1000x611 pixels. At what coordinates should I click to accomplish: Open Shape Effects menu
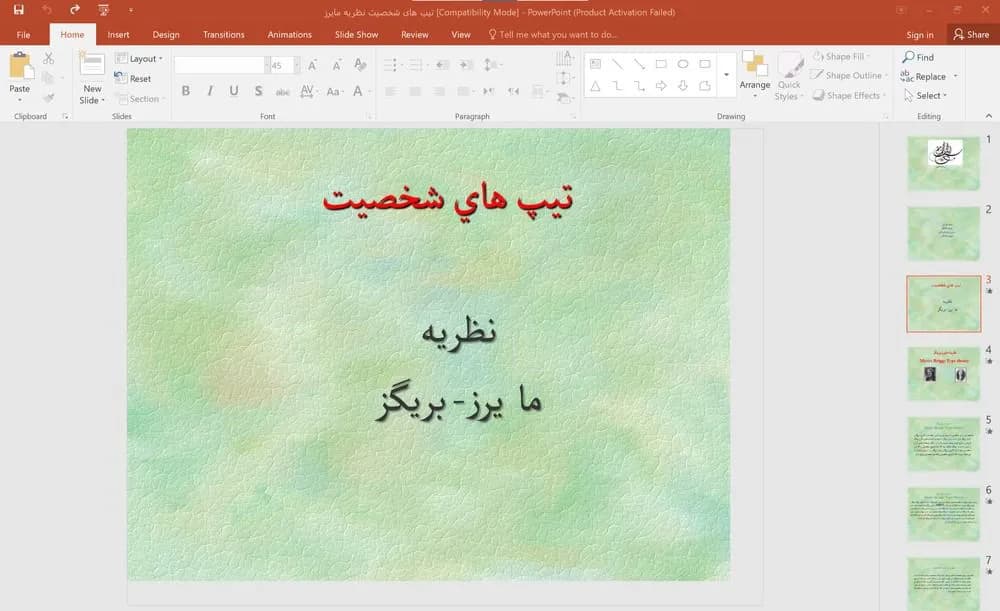[x=849, y=95]
